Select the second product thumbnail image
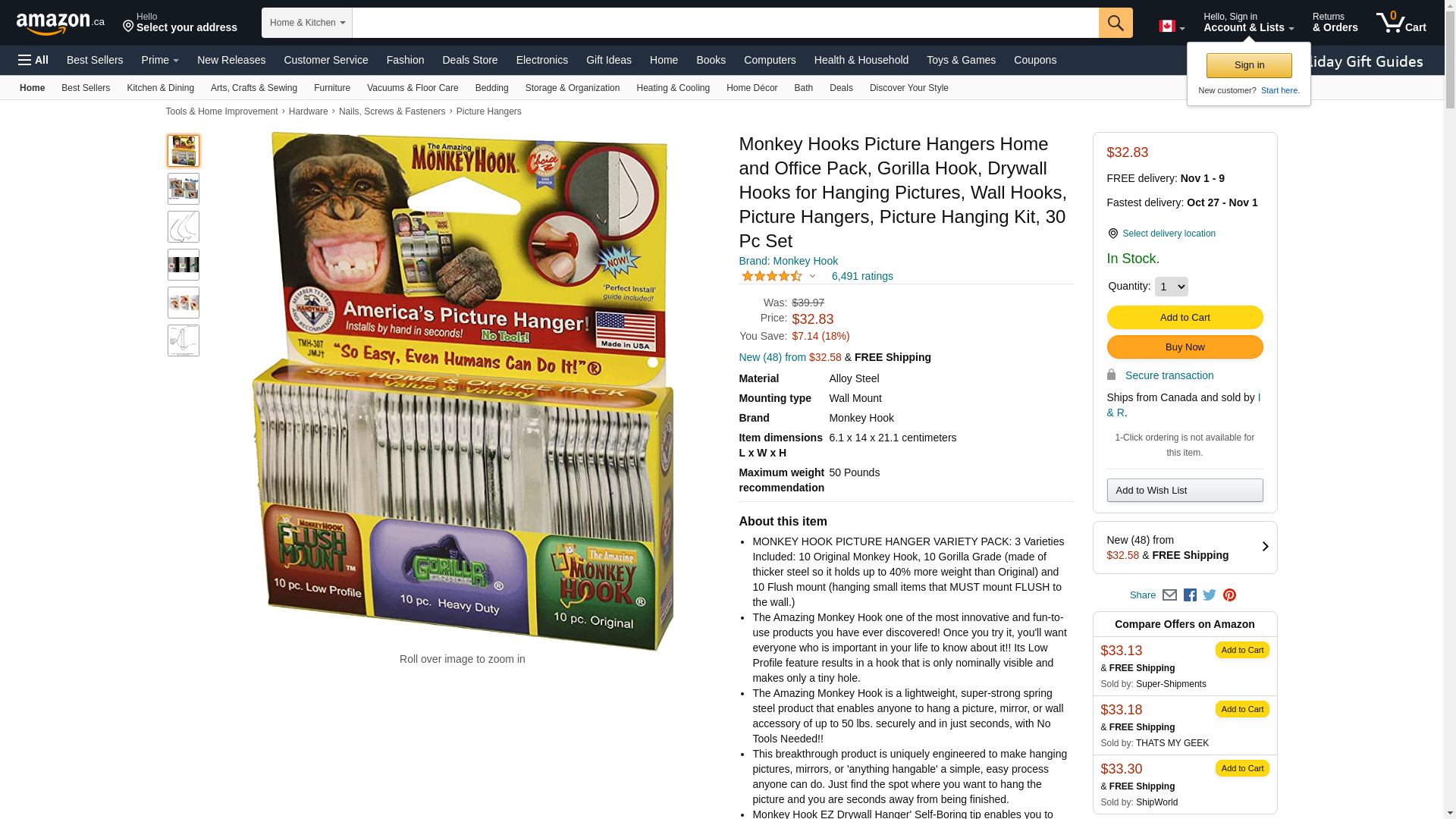1456x819 pixels. pyautogui.click(x=184, y=189)
